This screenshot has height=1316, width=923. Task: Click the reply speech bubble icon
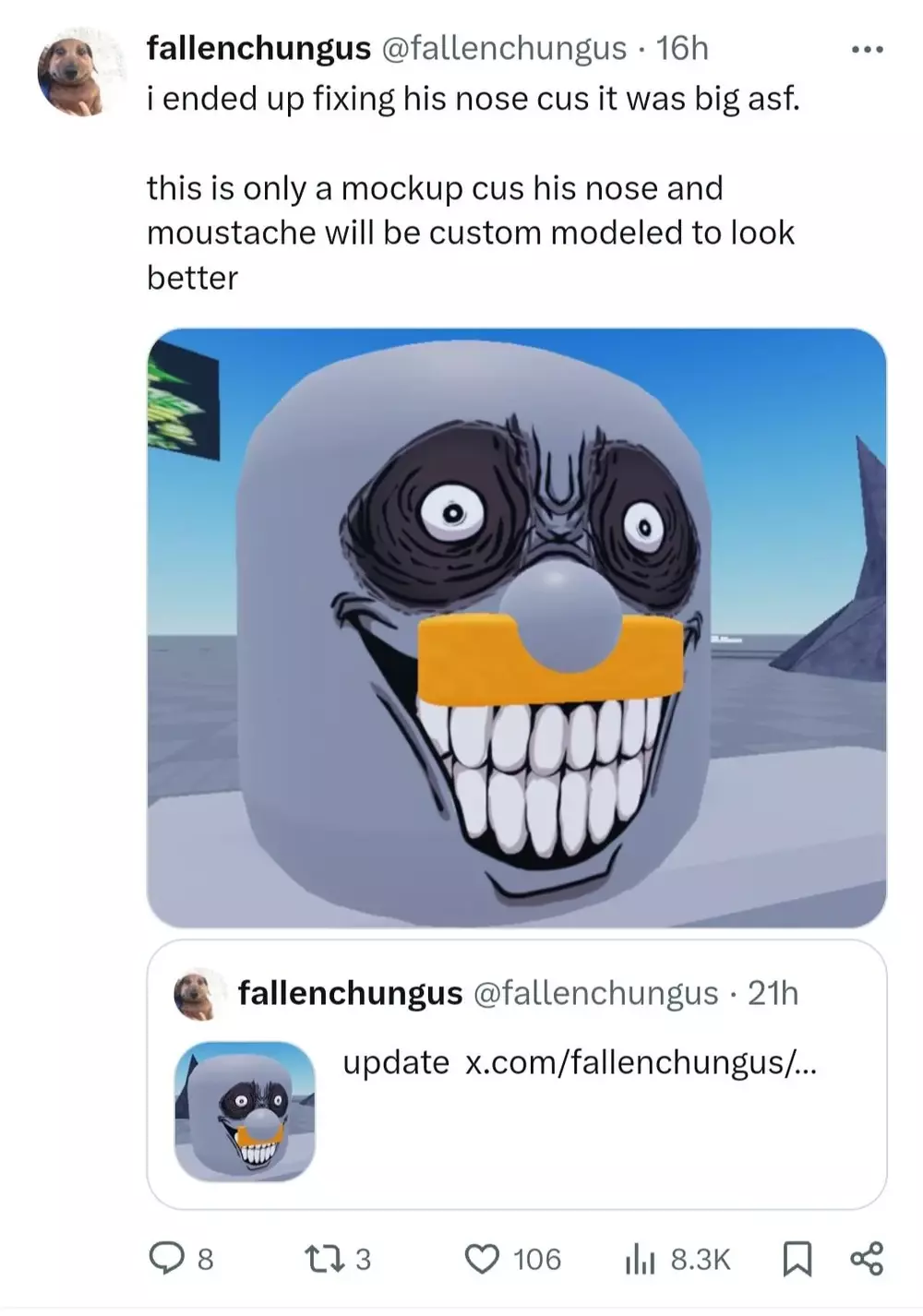tap(167, 1259)
